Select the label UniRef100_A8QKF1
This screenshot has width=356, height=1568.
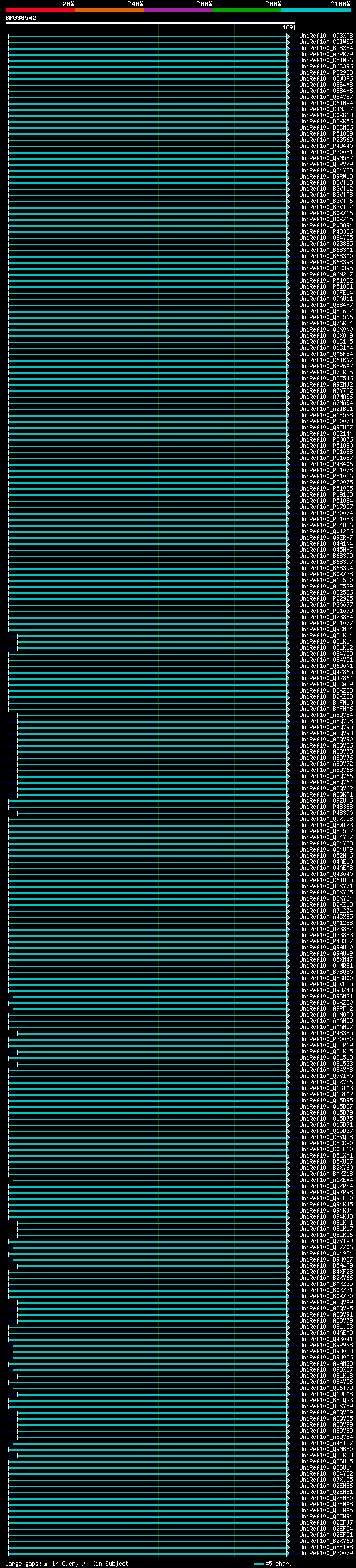pyautogui.click(x=326, y=795)
